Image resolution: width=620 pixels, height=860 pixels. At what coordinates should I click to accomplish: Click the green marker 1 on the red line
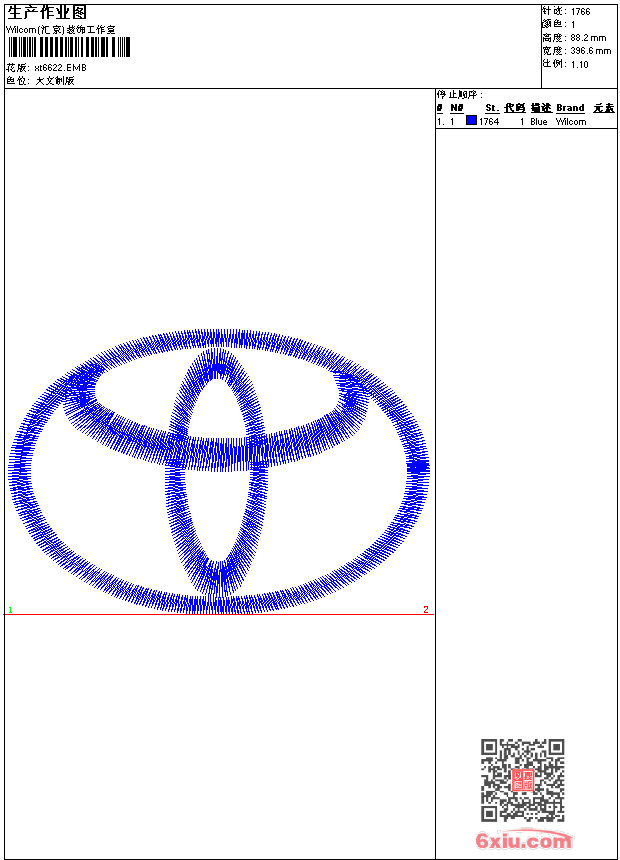point(10,609)
